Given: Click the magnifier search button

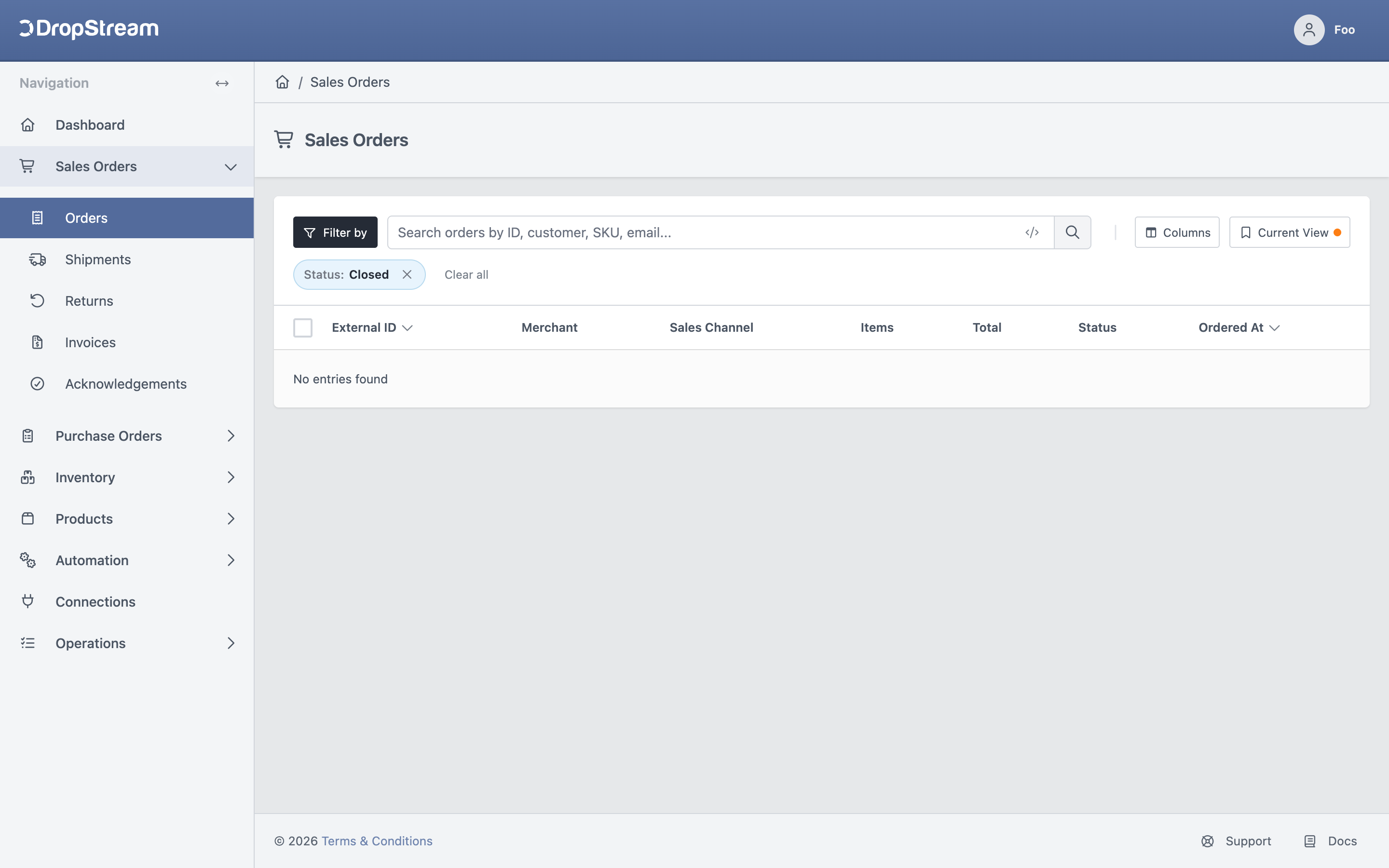Looking at the screenshot, I should [x=1072, y=232].
